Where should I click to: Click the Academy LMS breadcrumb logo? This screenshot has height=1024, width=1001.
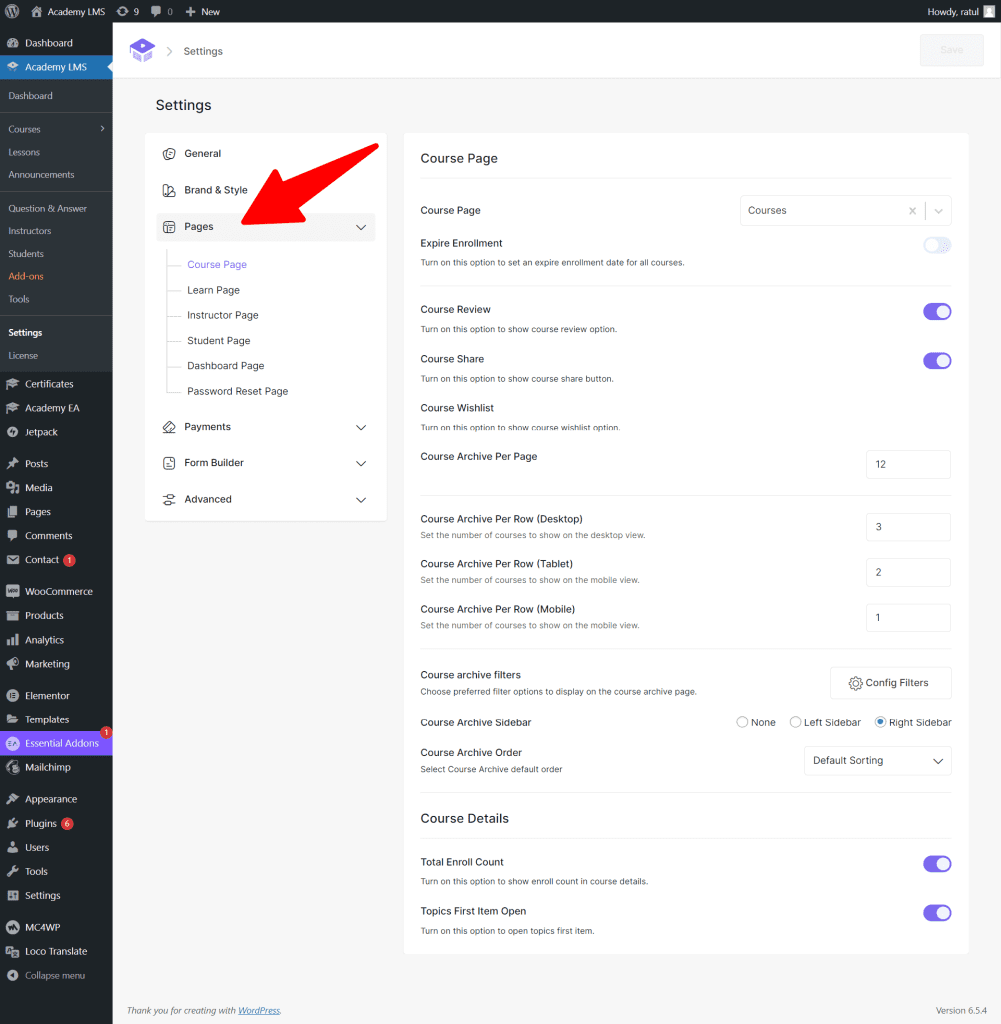click(x=142, y=49)
